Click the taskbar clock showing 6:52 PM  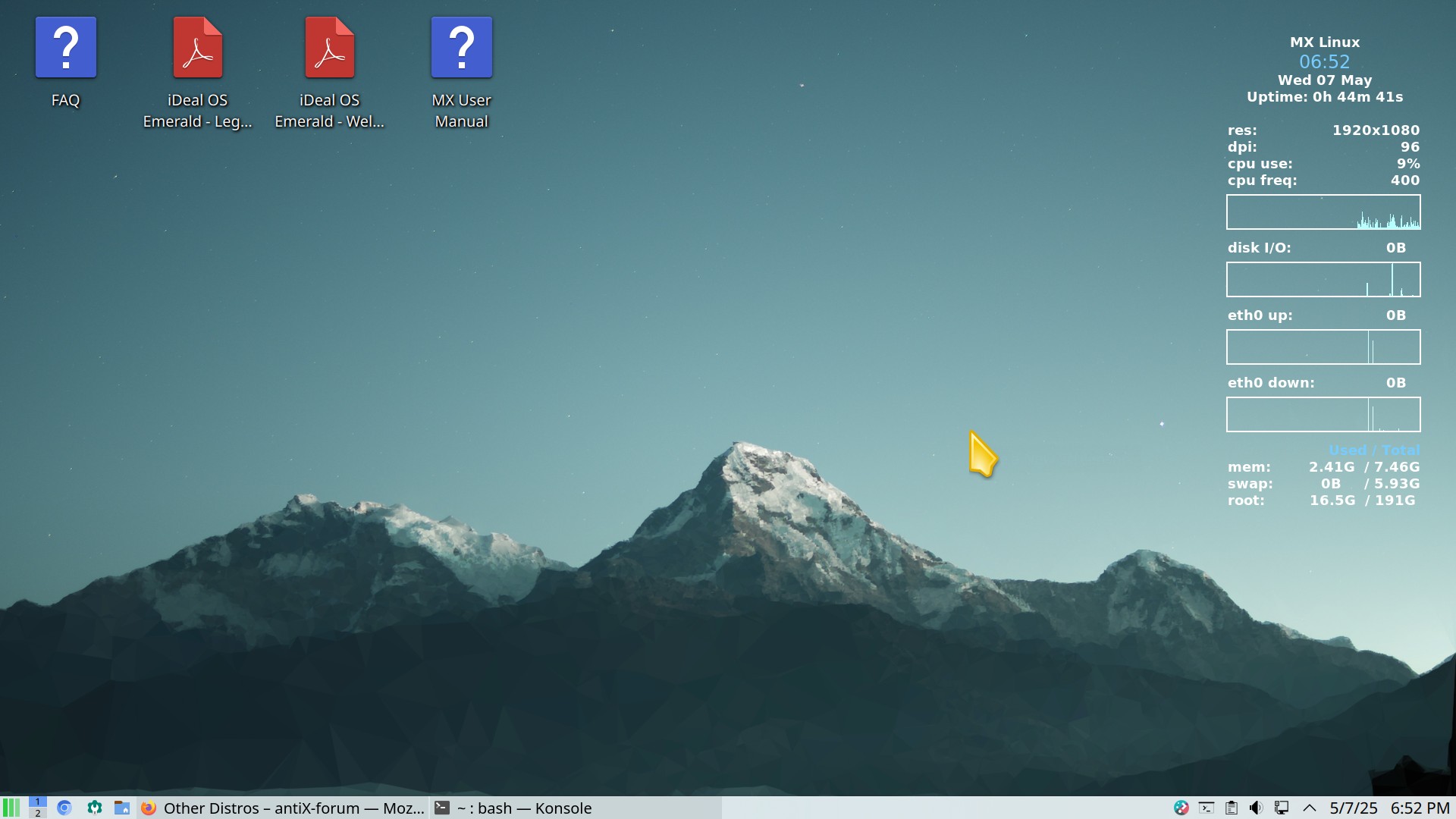1420,808
